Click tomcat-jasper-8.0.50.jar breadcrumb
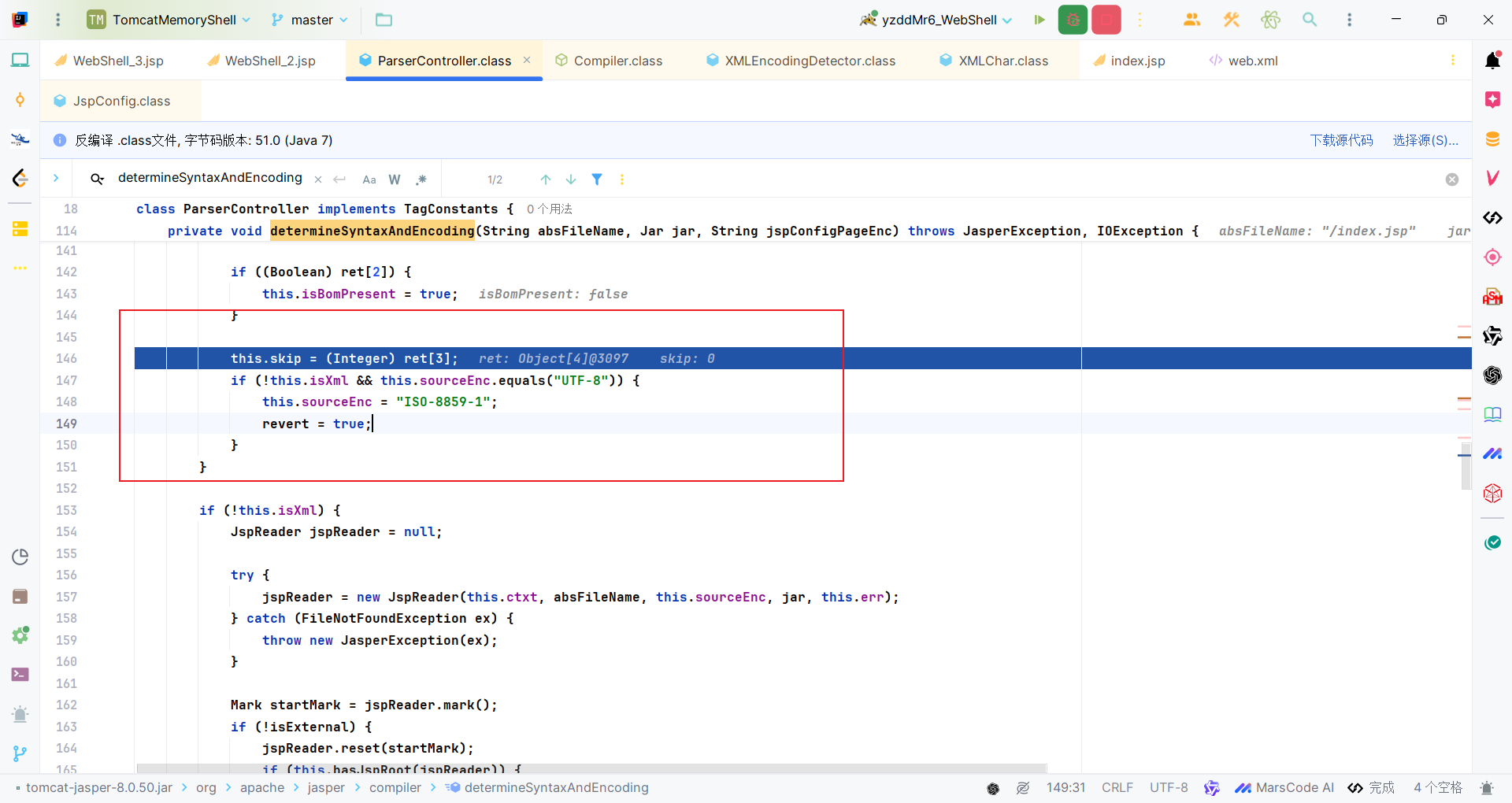This screenshot has height=803, width=1512. pos(98,787)
